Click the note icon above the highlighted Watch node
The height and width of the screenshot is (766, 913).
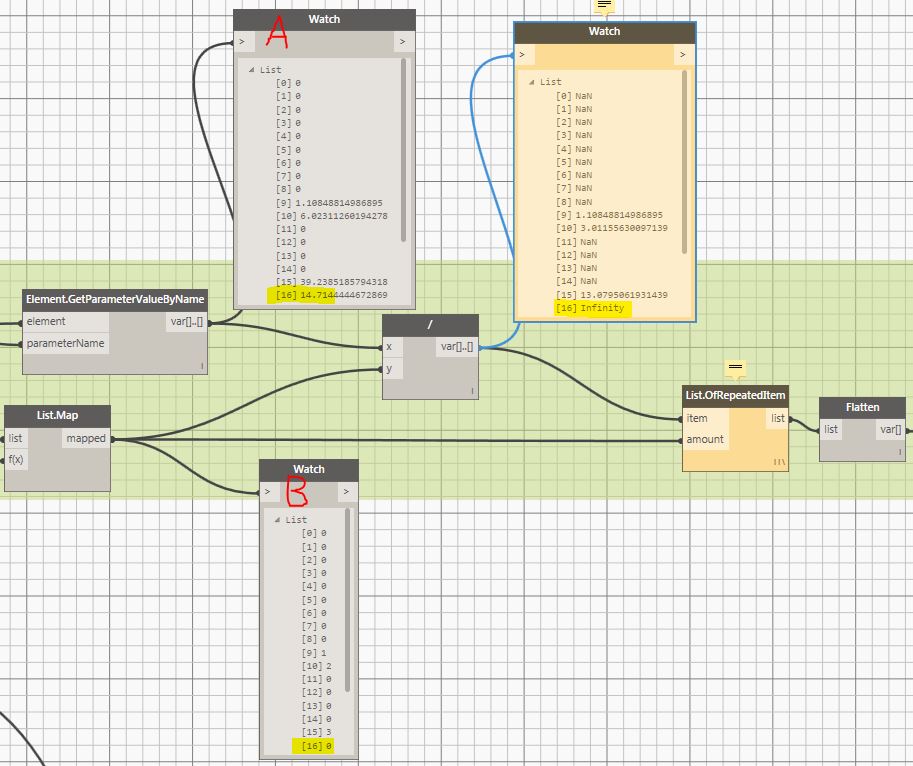tap(604, 6)
